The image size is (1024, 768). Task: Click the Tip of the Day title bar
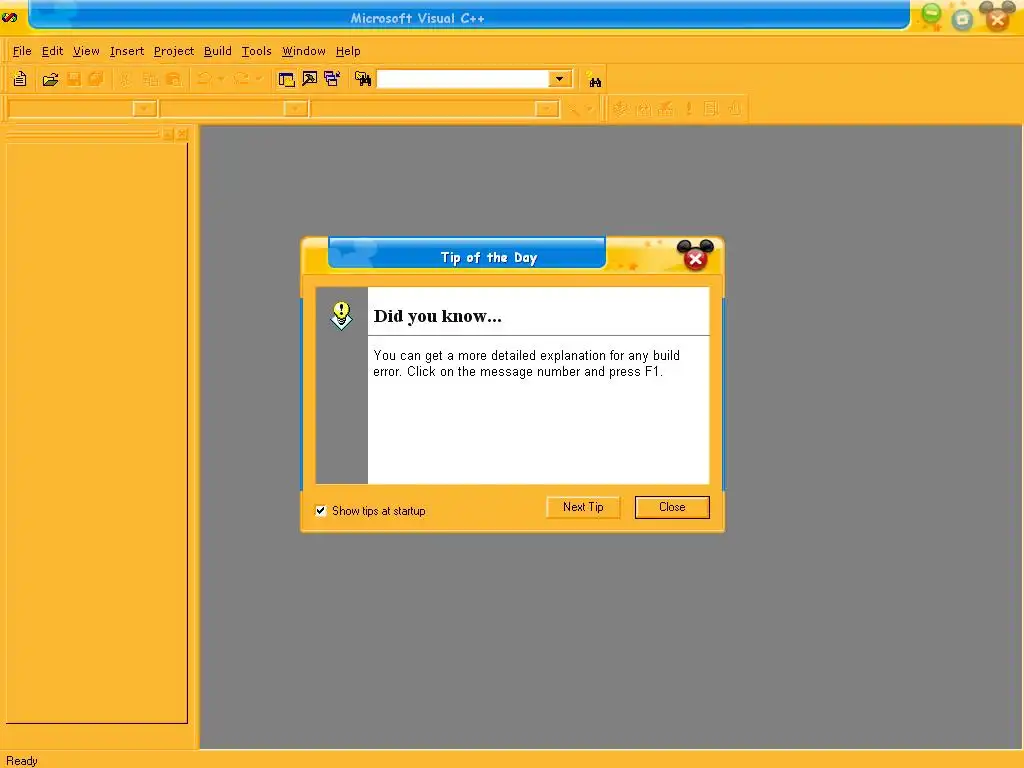[467, 253]
